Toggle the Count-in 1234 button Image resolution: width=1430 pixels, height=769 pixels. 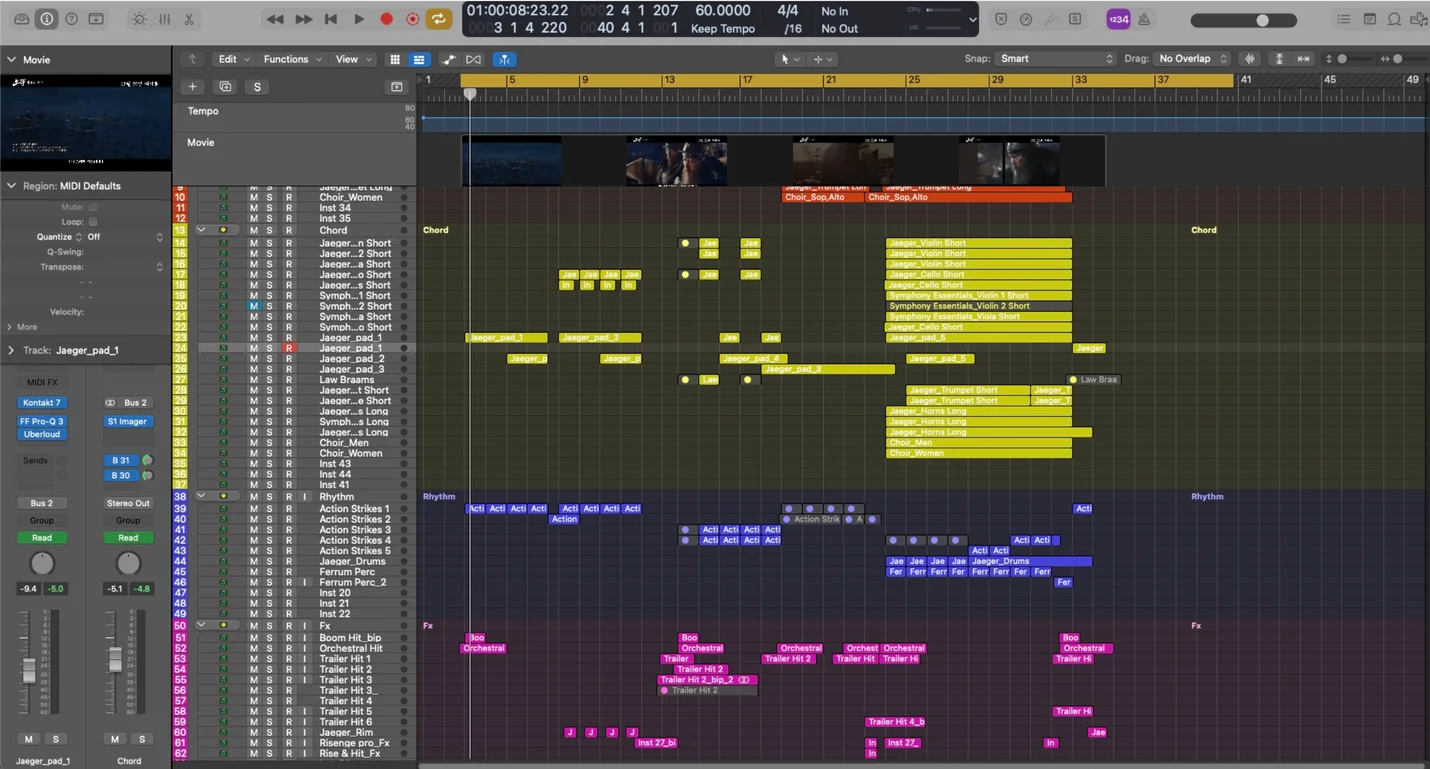(1118, 19)
